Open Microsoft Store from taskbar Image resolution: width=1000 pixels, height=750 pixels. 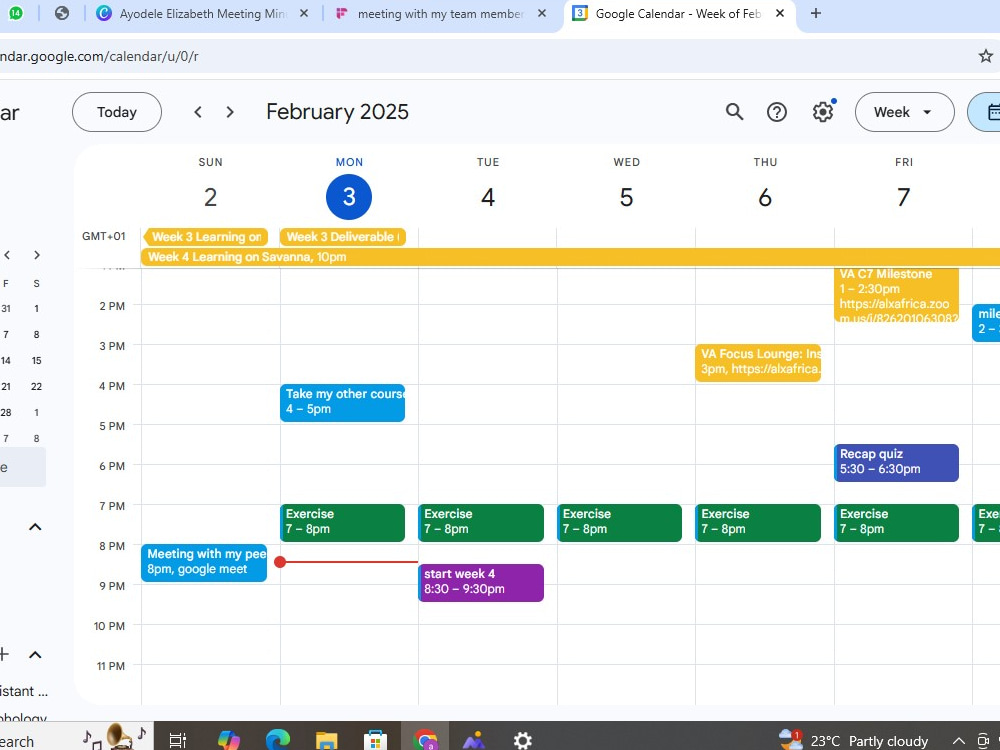[376, 740]
